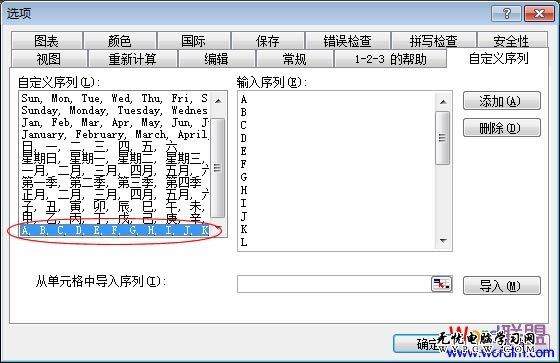
Task: Select the 编辑 tab
Action: pyautogui.click(x=216, y=59)
